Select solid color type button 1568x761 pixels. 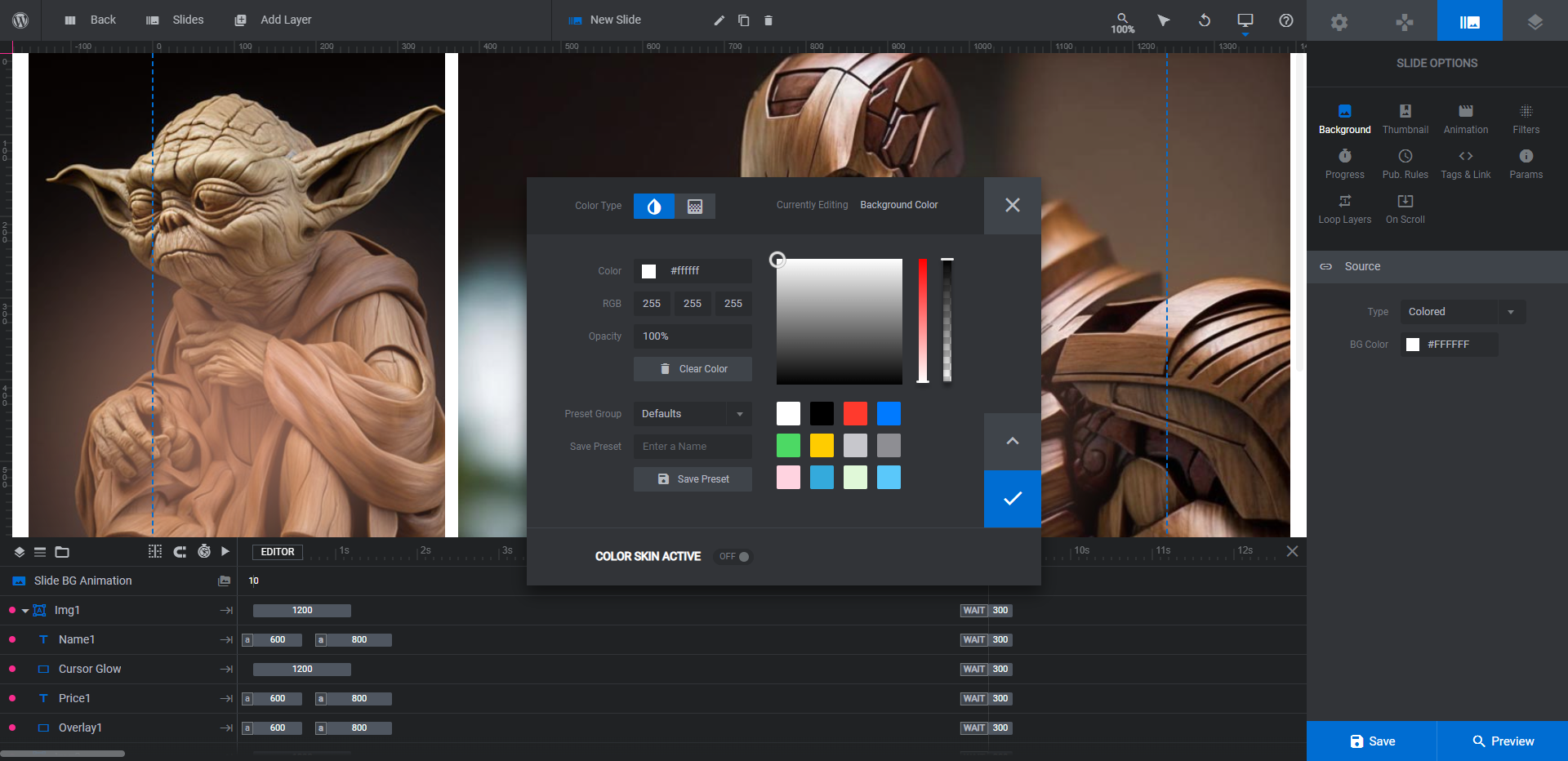[x=654, y=207]
